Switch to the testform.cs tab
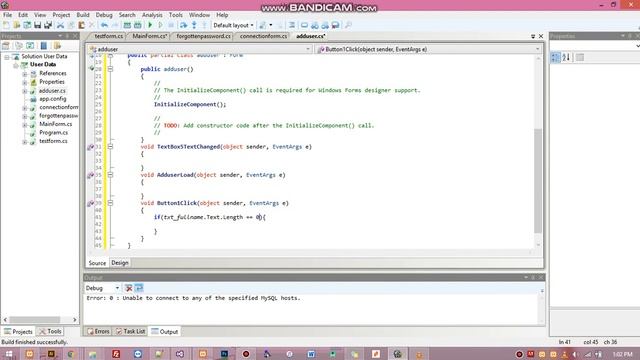Image resolution: width=640 pixels, height=360 pixels. (x=109, y=36)
